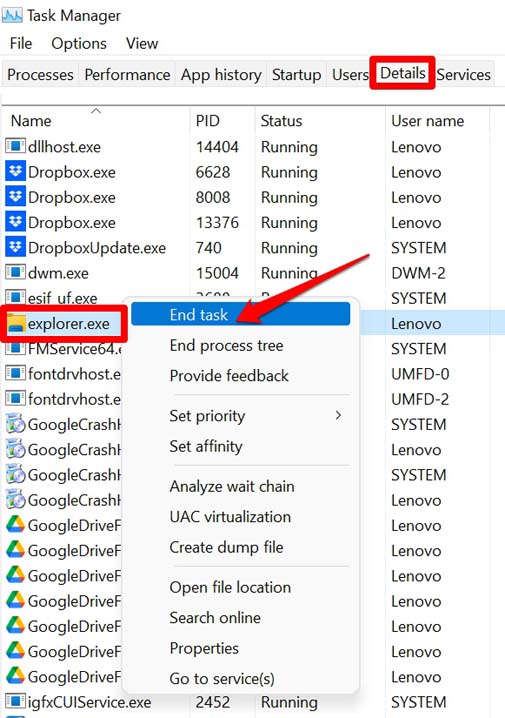Sort by the Name column header
The height and width of the screenshot is (718, 505).
click(x=95, y=120)
